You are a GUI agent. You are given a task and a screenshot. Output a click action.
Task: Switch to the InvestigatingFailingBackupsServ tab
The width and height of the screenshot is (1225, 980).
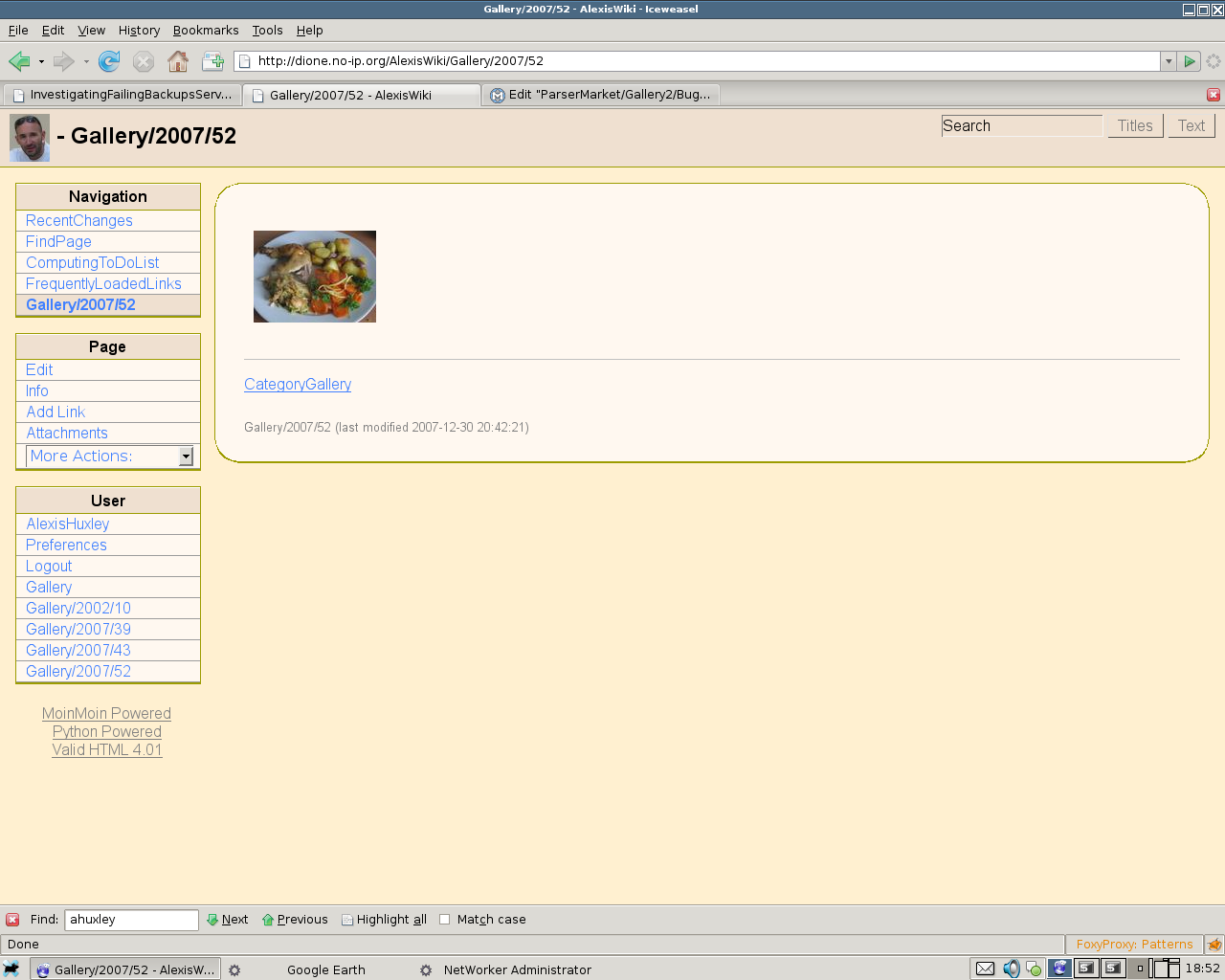coord(122,95)
